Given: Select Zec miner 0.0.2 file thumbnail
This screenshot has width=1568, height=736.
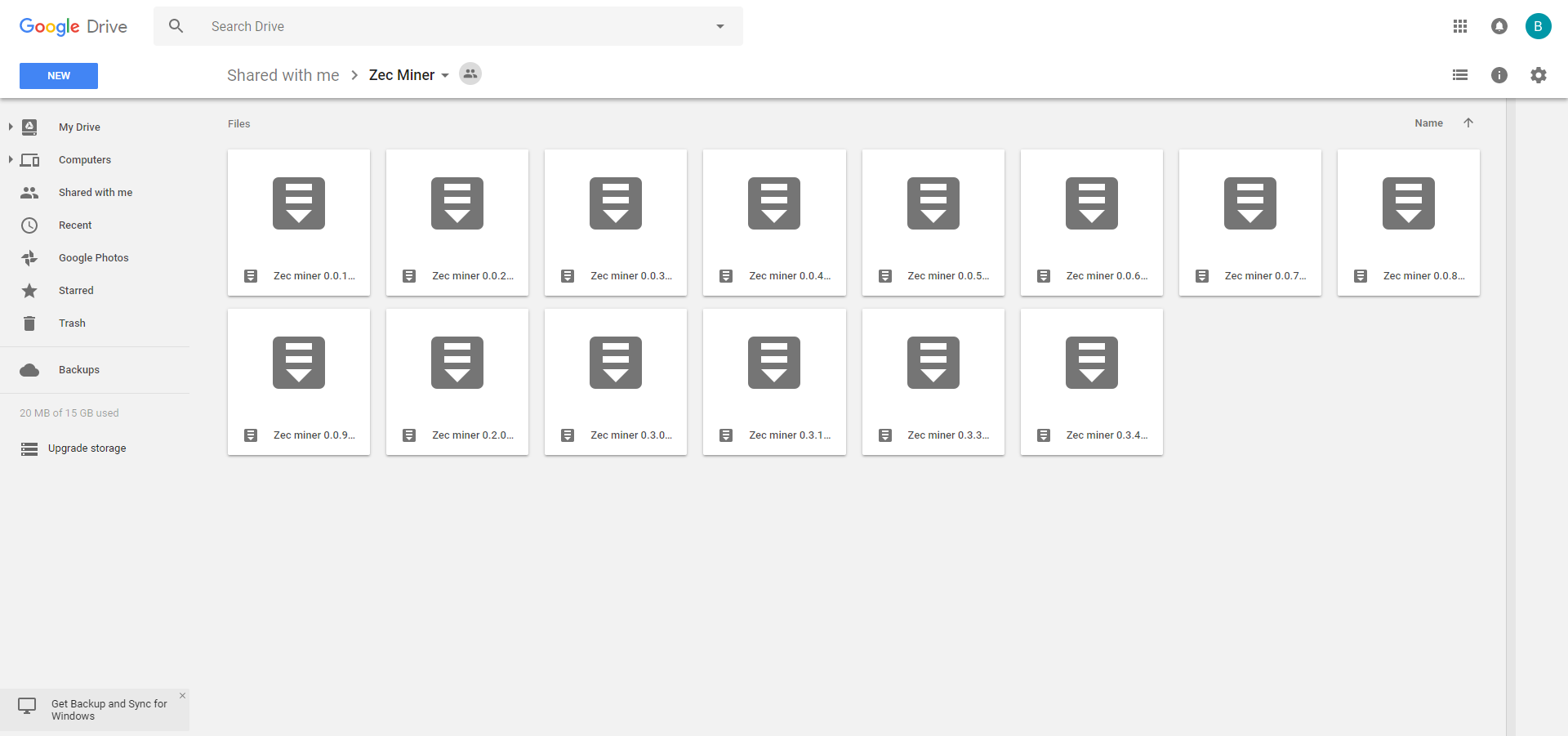Looking at the screenshot, I should tap(457, 222).
